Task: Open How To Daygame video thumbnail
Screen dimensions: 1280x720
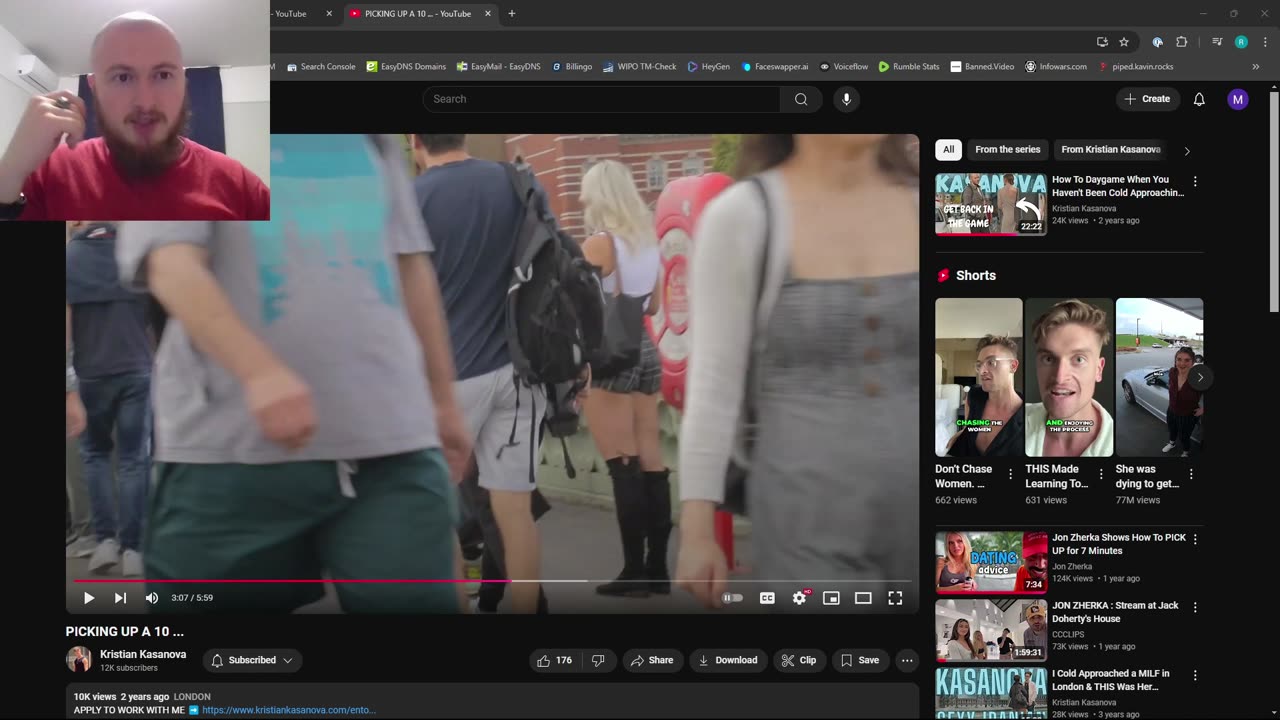Action: (991, 204)
